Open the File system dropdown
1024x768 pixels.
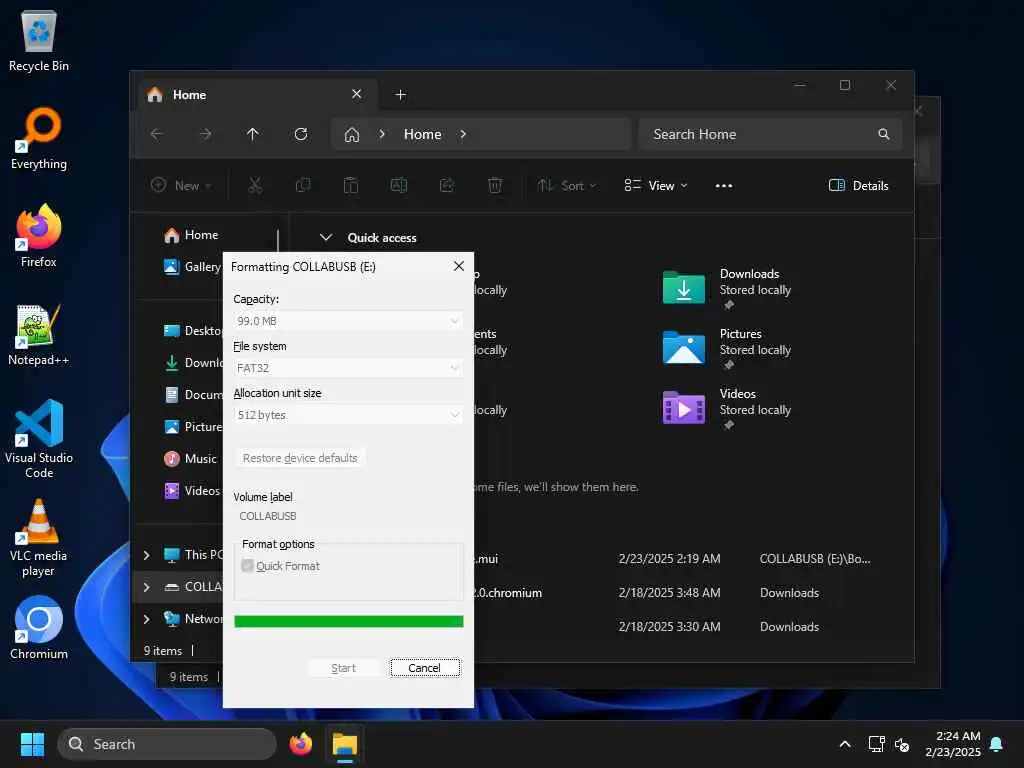click(348, 368)
